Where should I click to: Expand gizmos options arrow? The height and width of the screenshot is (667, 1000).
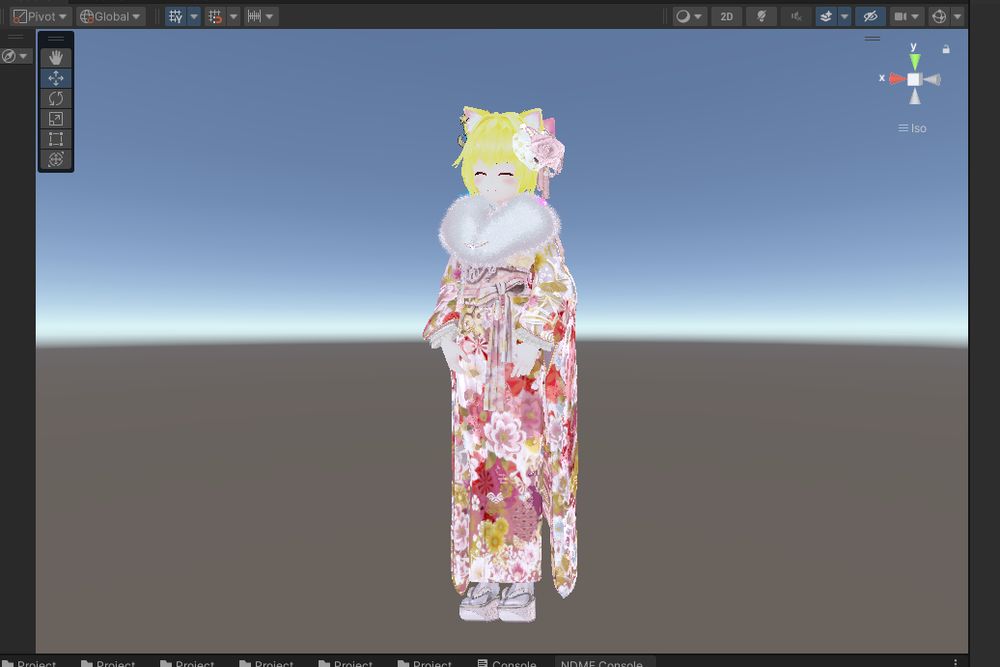(x=957, y=17)
